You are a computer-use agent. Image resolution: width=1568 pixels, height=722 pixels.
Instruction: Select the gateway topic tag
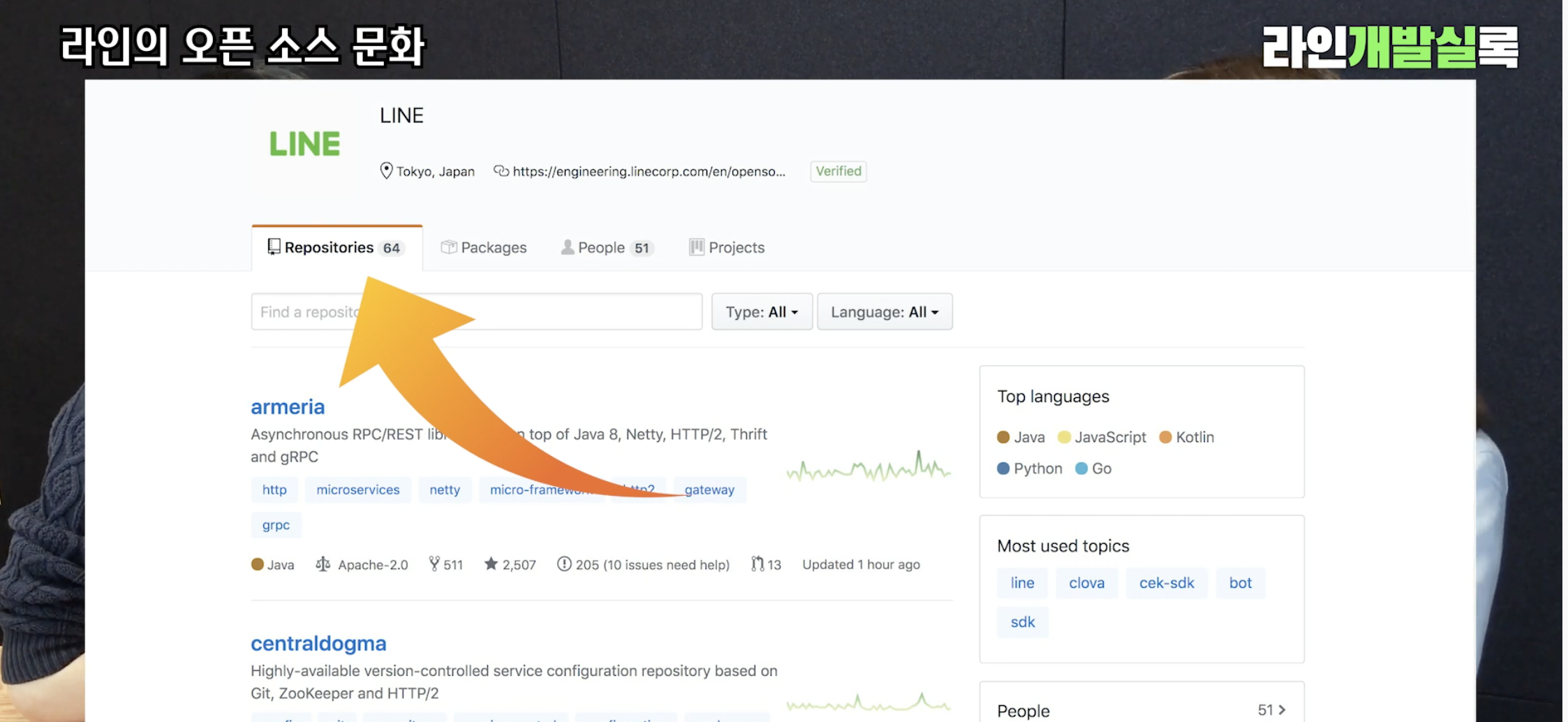[709, 489]
